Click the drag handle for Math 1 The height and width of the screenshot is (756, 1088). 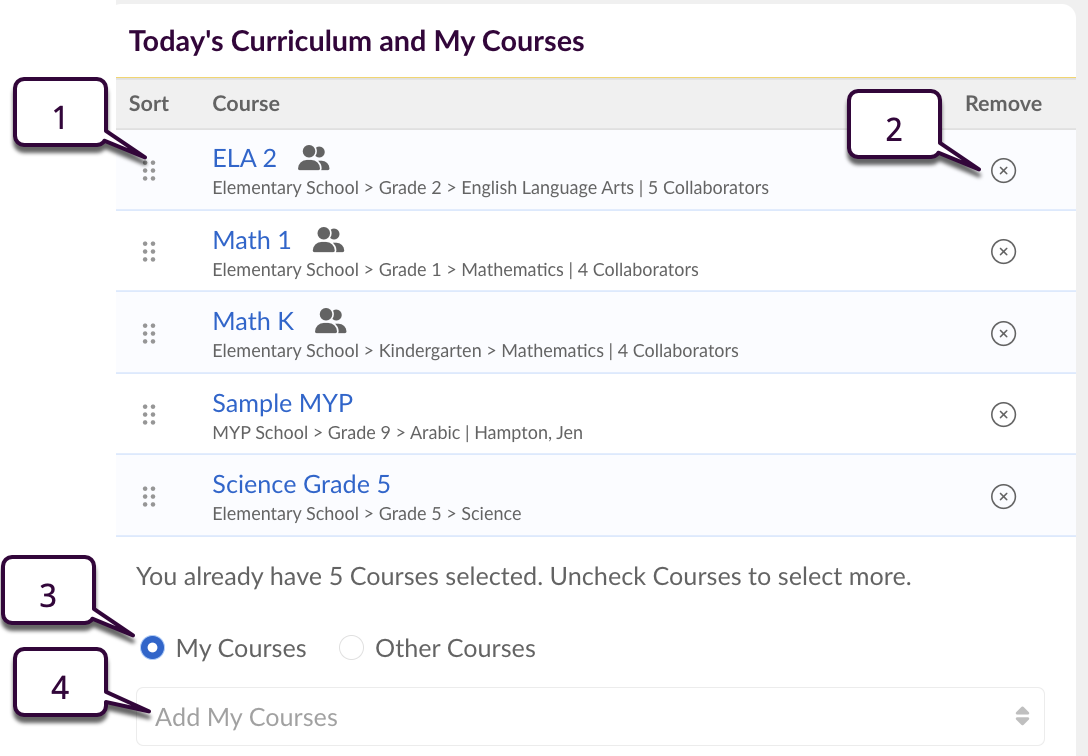pyautogui.click(x=149, y=252)
